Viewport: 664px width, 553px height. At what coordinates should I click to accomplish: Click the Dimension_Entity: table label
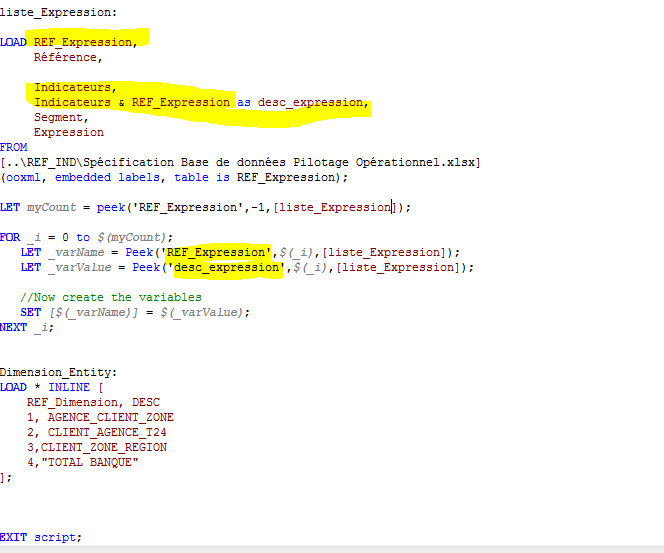click(x=58, y=373)
